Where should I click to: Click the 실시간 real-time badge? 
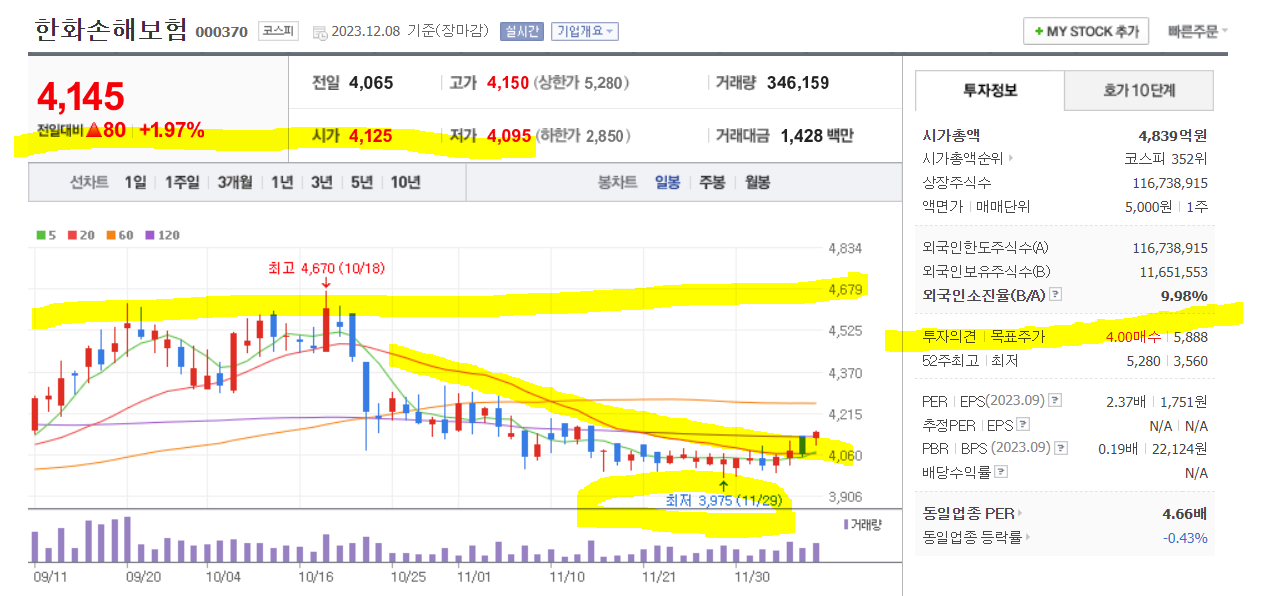click(x=522, y=31)
